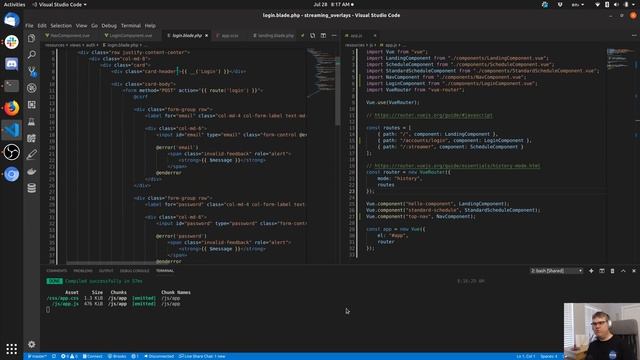640x360 pixels.
Task: Maximize panel with the up chevron
Action: click(x=623, y=271)
